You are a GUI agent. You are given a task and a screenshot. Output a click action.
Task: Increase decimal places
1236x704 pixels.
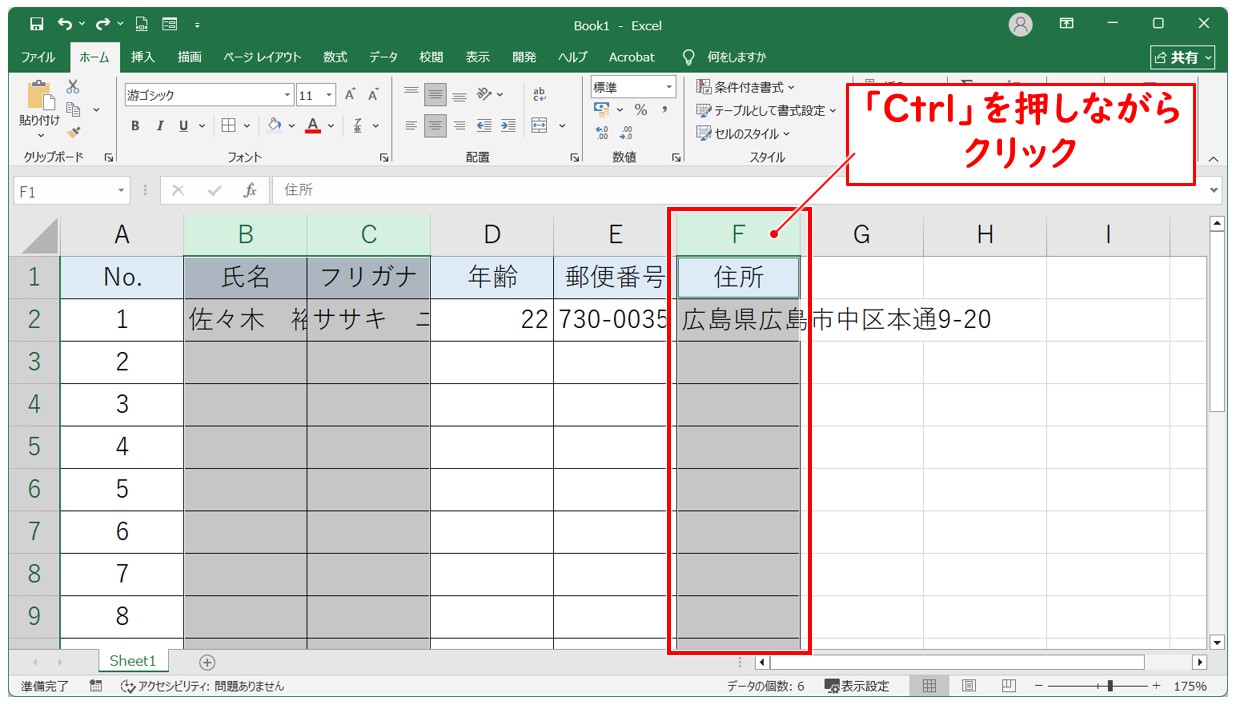pyautogui.click(x=602, y=133)
